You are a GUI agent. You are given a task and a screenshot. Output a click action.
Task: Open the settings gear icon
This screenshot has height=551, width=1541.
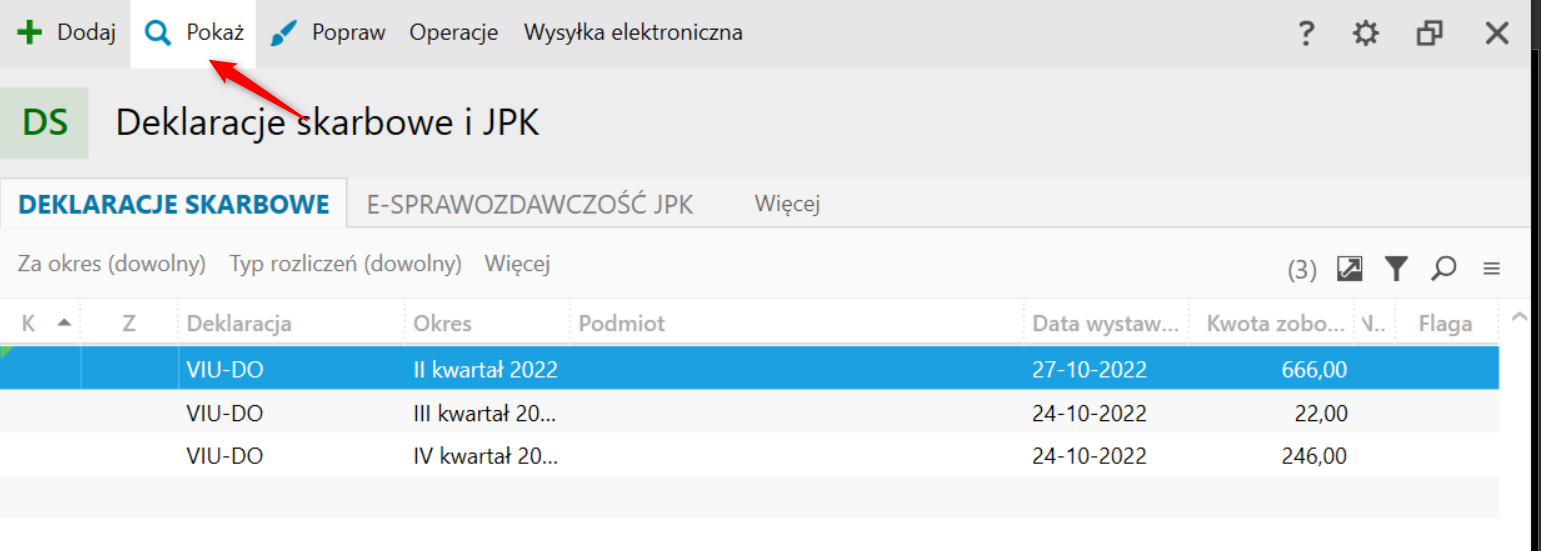click(x=1365, y=33)
